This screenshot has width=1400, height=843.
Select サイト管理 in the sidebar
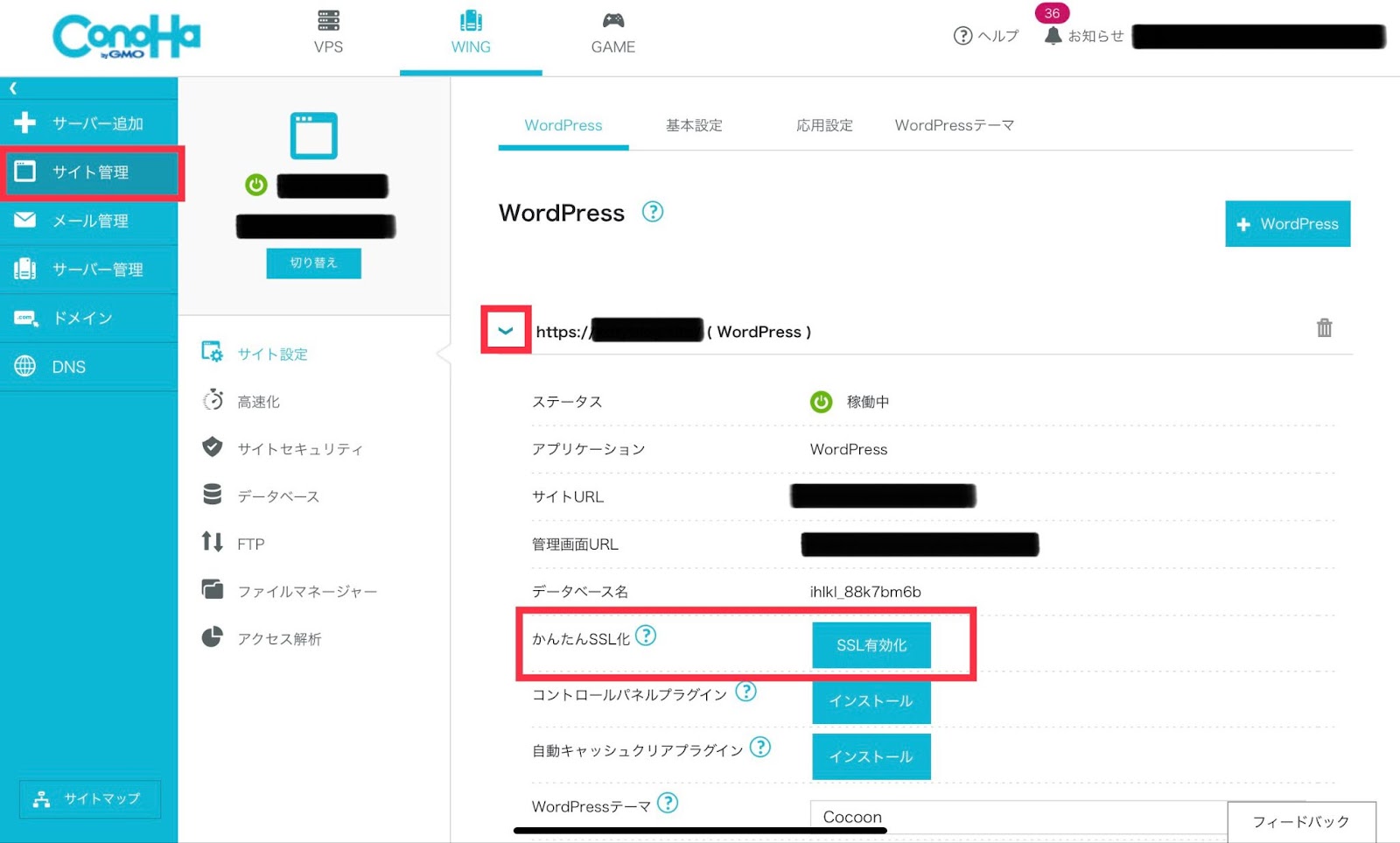(x=91, y=172)
